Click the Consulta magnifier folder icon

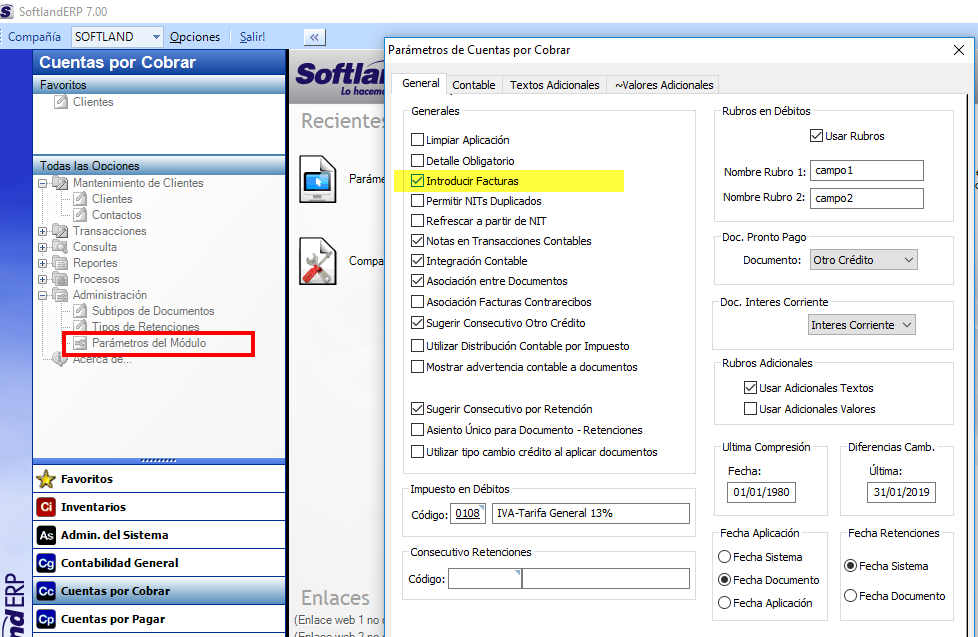tap(61, 247)
